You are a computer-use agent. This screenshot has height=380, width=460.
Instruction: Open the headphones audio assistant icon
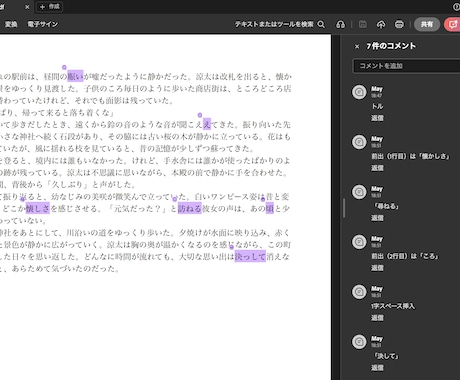click(x=340, y=24)
